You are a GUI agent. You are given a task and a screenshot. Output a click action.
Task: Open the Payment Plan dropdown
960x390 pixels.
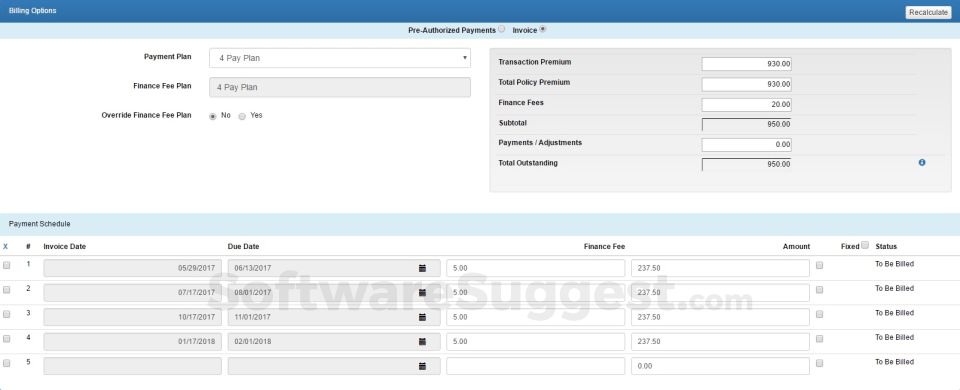(x=340, y=58)
